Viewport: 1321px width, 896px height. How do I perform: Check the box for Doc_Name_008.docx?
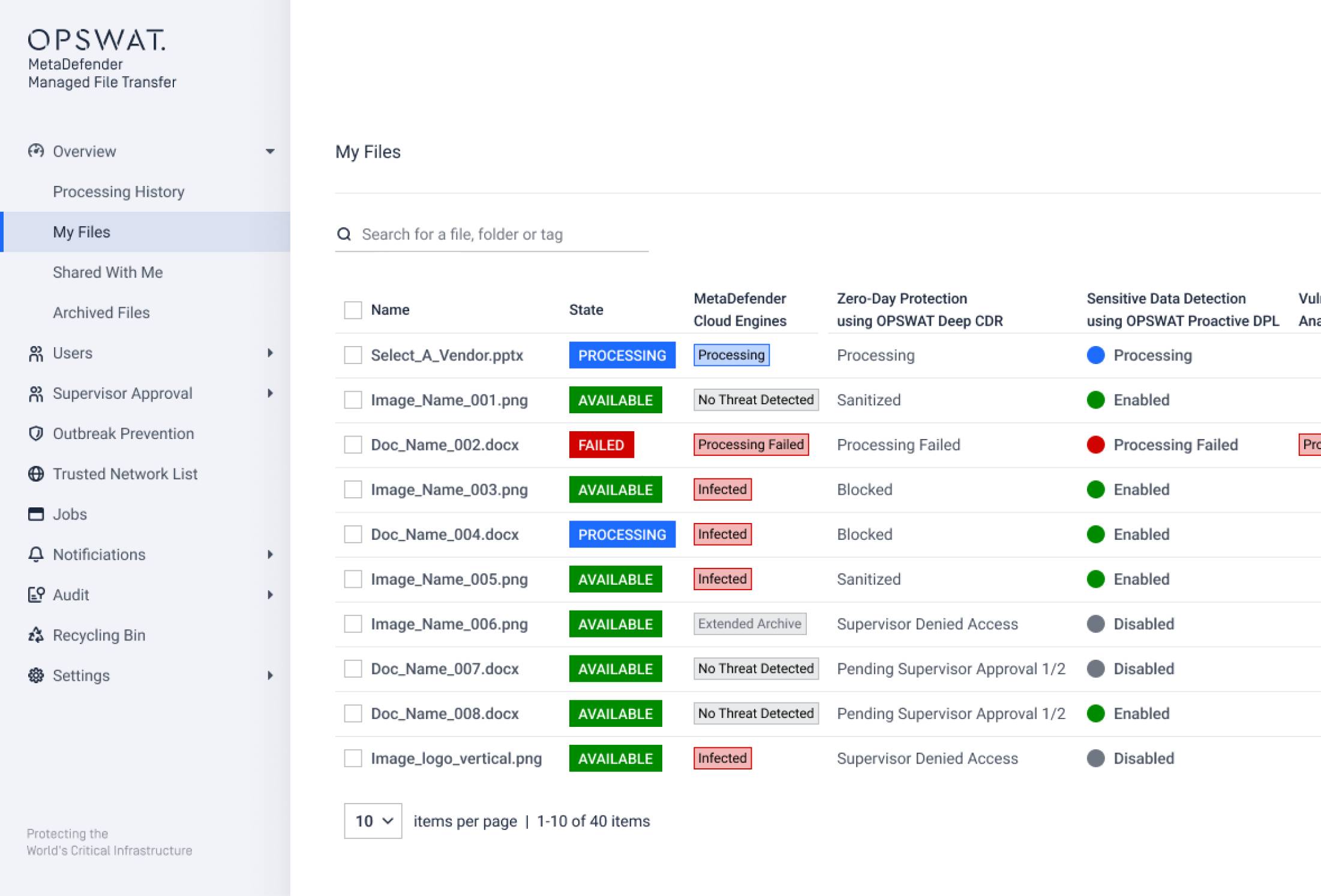tap(353, 713)
